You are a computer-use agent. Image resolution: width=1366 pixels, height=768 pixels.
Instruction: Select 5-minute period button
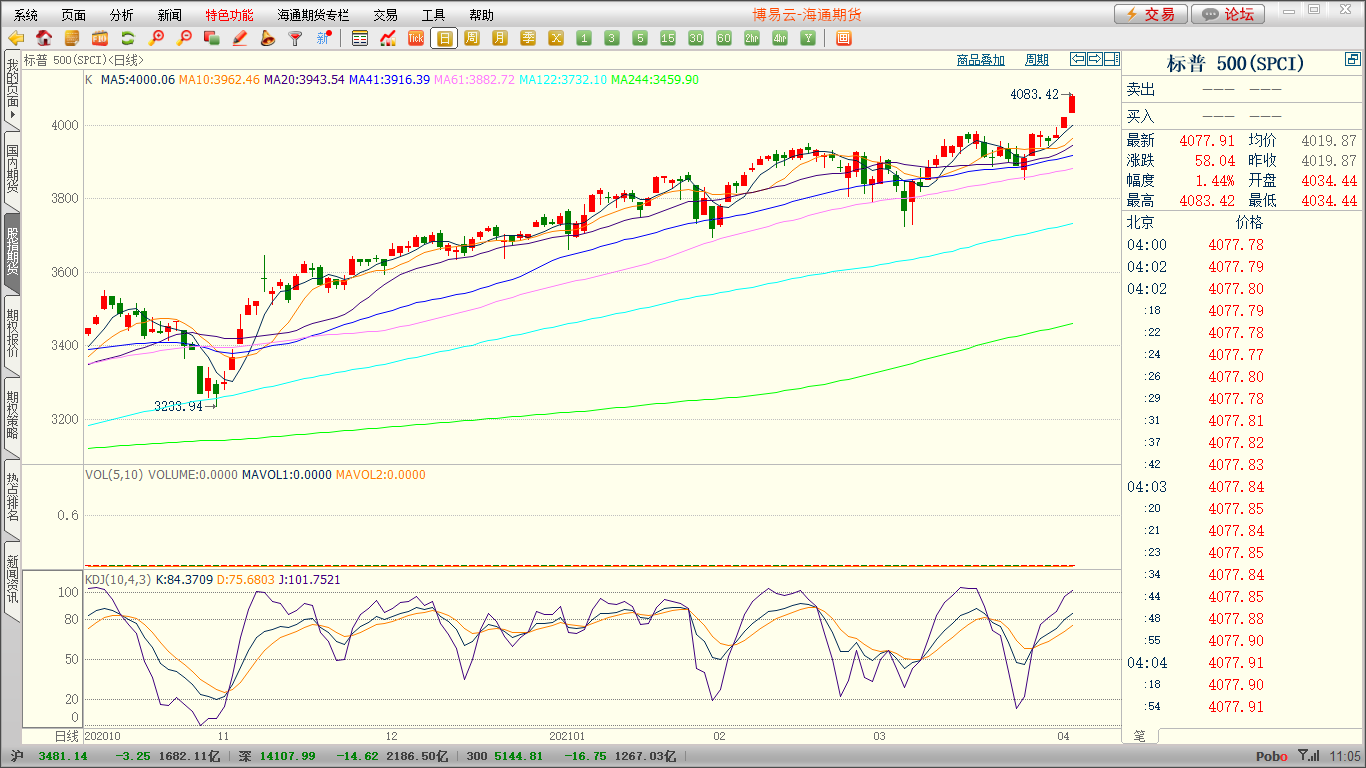pos(640,38)
